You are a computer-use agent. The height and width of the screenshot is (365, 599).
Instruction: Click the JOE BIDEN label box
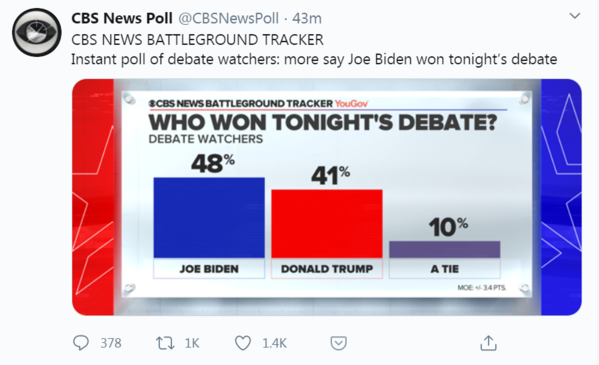(x=209, y=269)
